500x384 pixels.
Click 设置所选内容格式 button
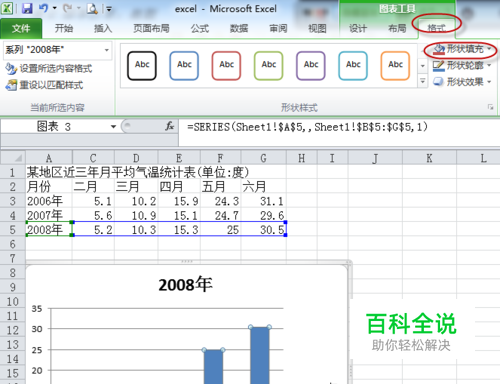point(49,69)
